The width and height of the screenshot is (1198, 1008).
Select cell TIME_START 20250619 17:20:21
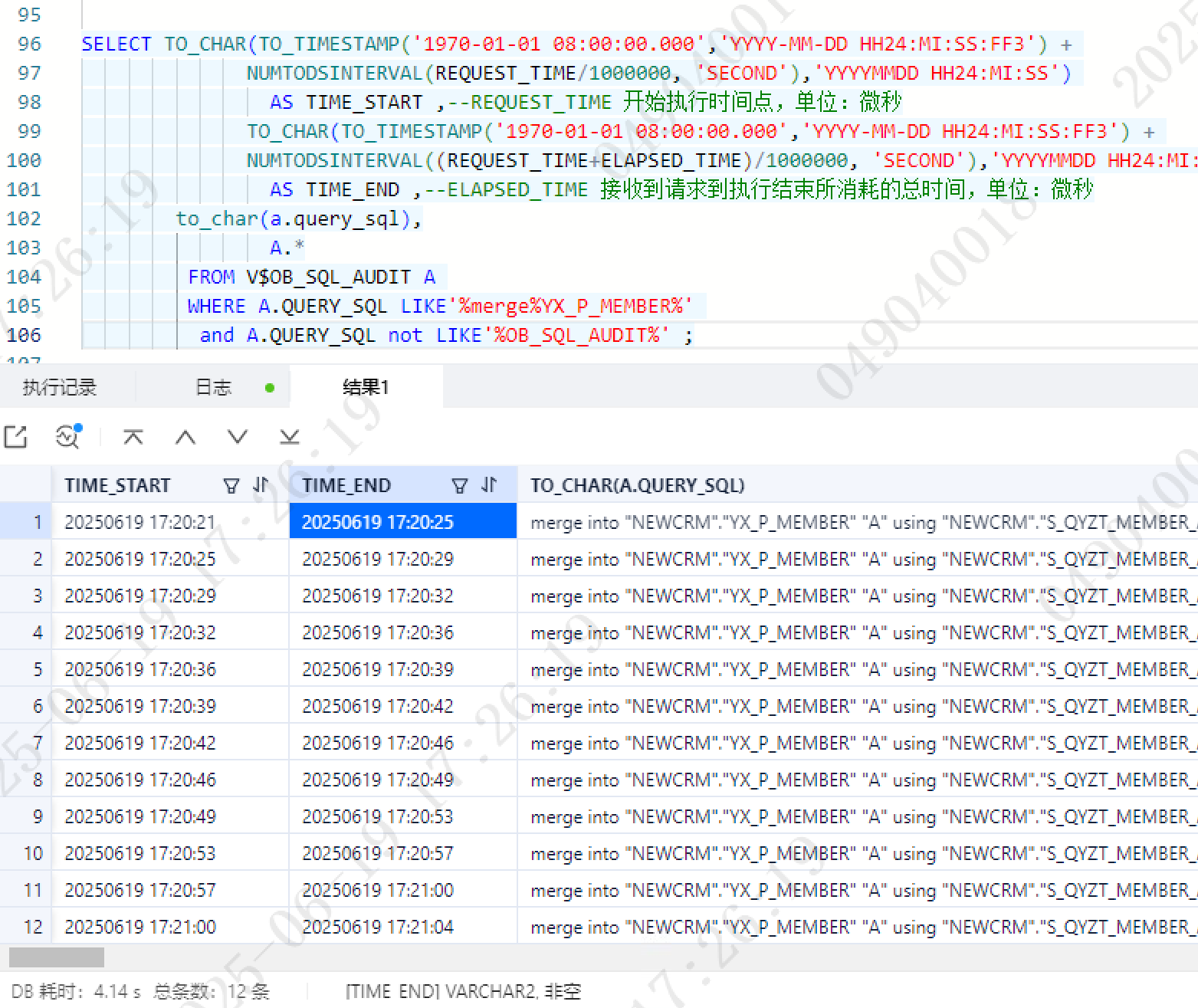(170, 522)
